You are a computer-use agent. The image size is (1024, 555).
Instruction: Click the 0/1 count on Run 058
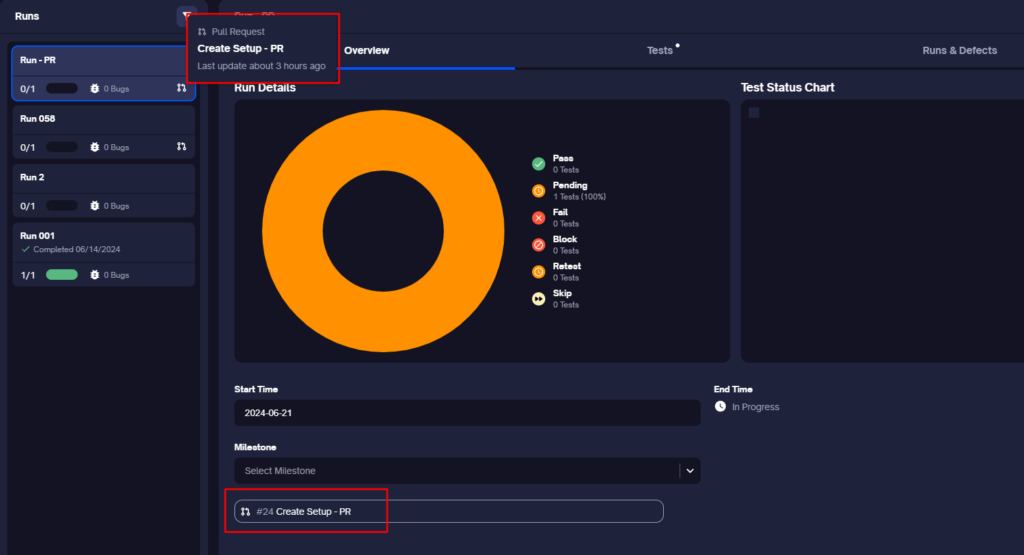(x=27, y=148)
